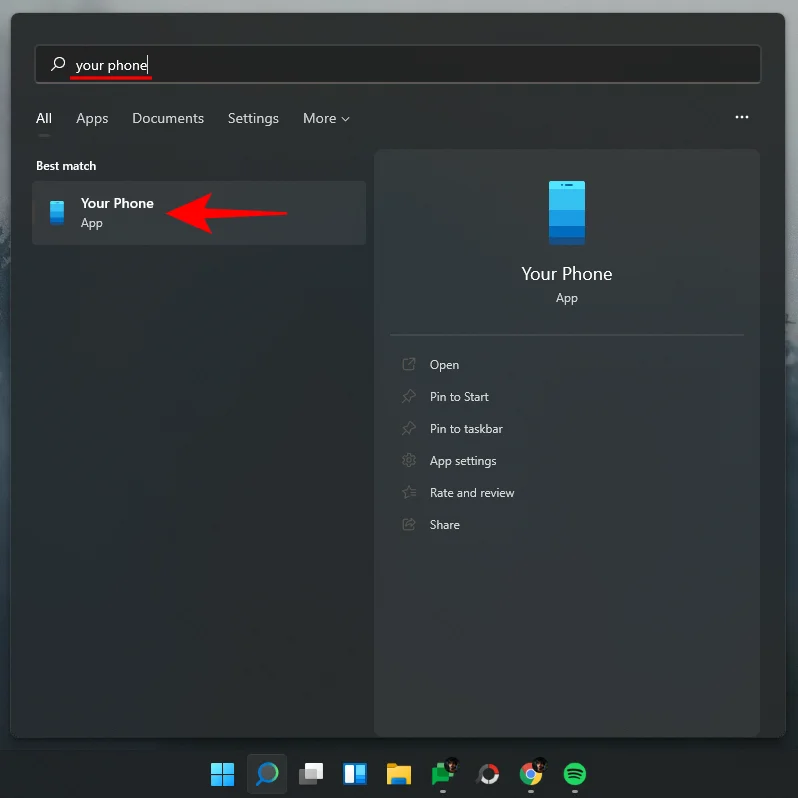Switch to the All filter tab
Viewport: 798px width, 798px height.
44,119
